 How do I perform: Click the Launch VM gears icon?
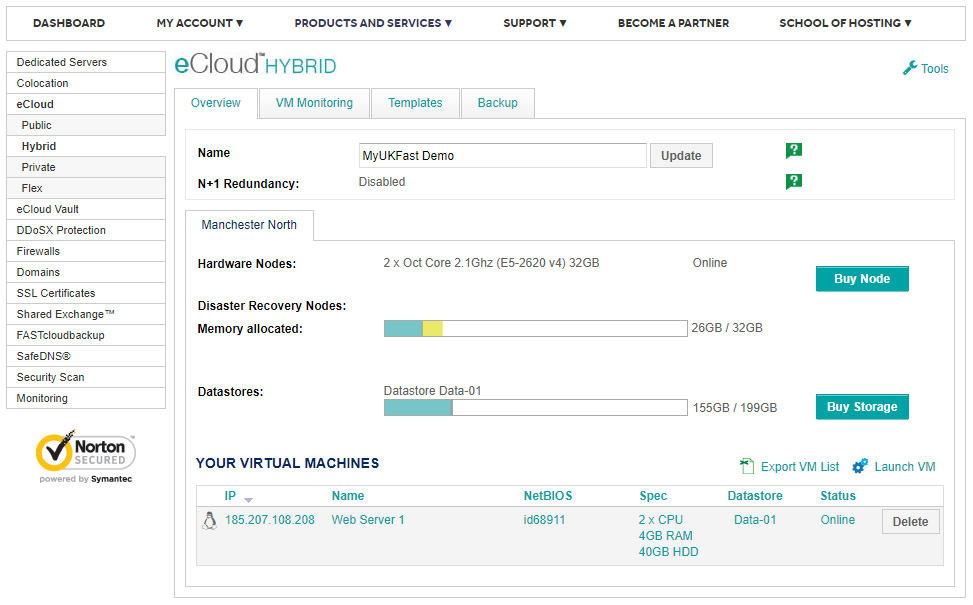click(860, 466)
